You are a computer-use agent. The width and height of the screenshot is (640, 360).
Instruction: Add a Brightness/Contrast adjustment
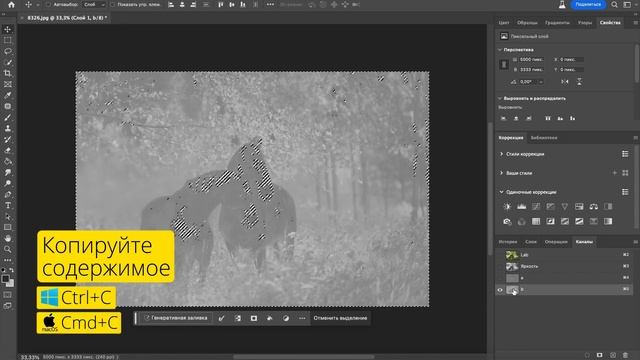507,207
